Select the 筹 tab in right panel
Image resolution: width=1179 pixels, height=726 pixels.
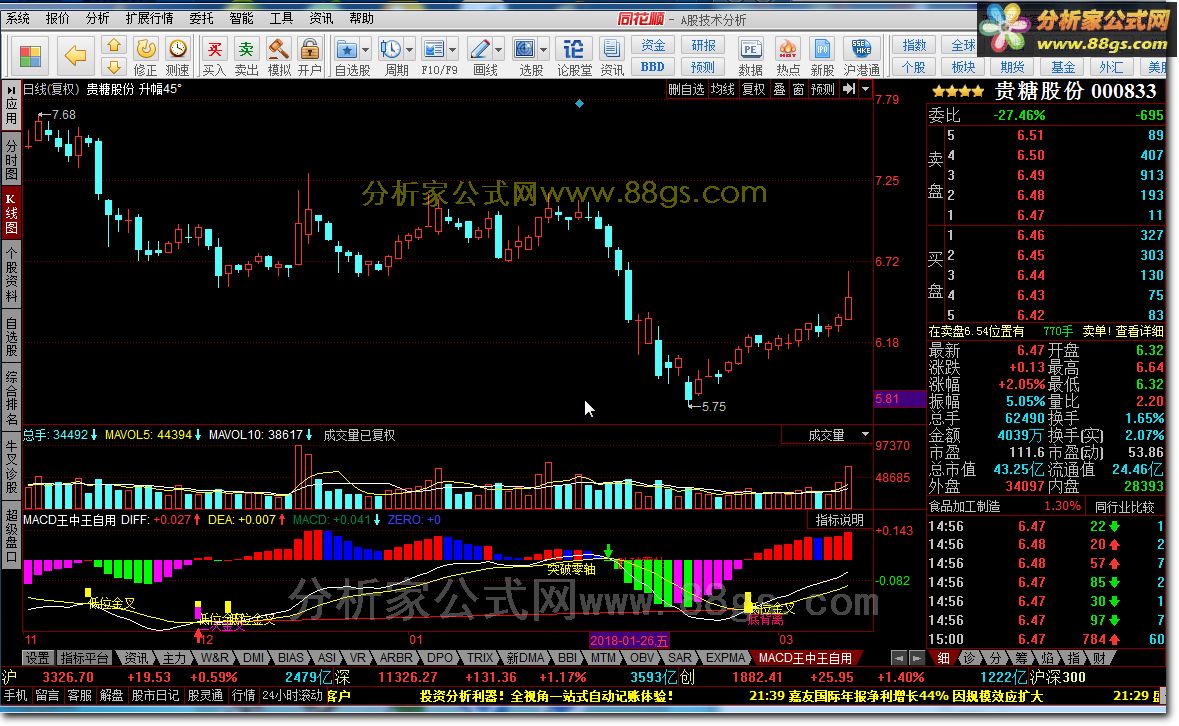point(1021,658)
